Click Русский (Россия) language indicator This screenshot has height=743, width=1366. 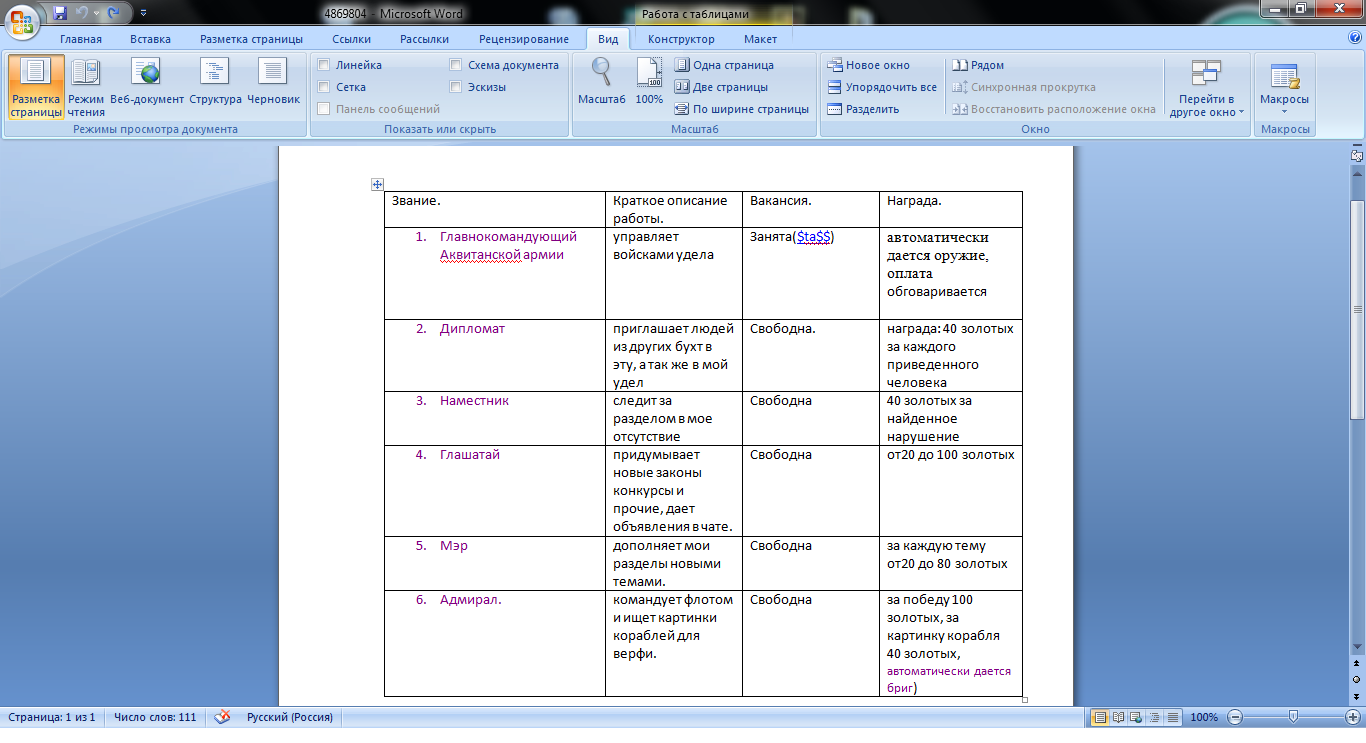pos(290,717)
